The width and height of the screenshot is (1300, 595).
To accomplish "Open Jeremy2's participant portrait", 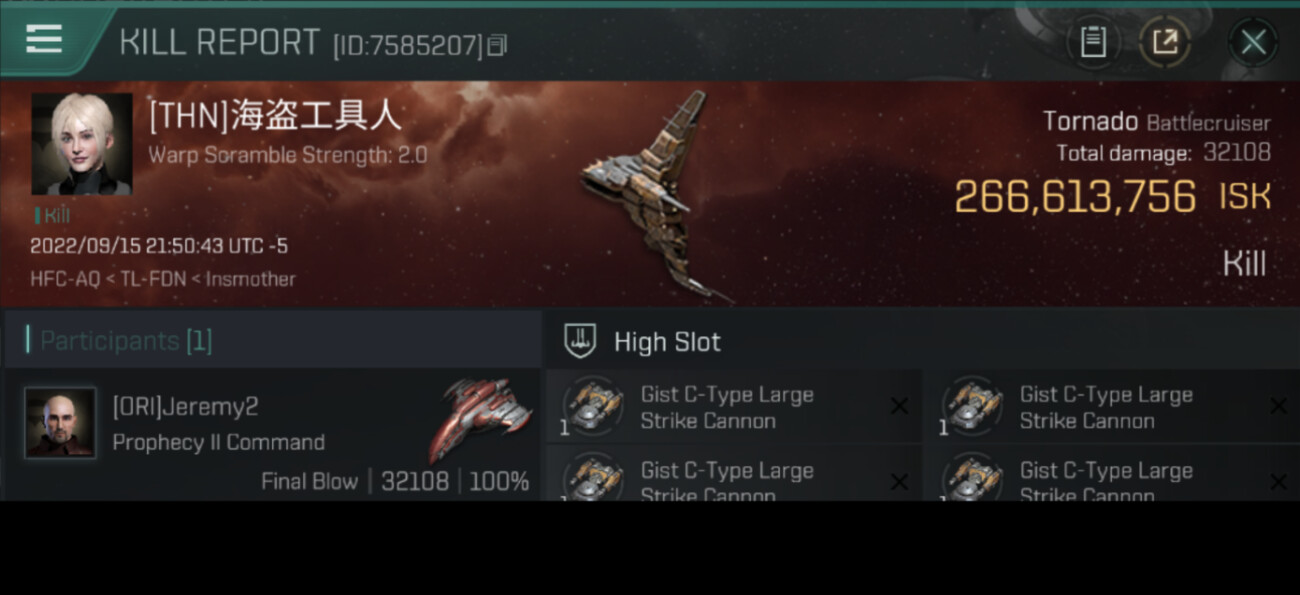I will (60, 423).
